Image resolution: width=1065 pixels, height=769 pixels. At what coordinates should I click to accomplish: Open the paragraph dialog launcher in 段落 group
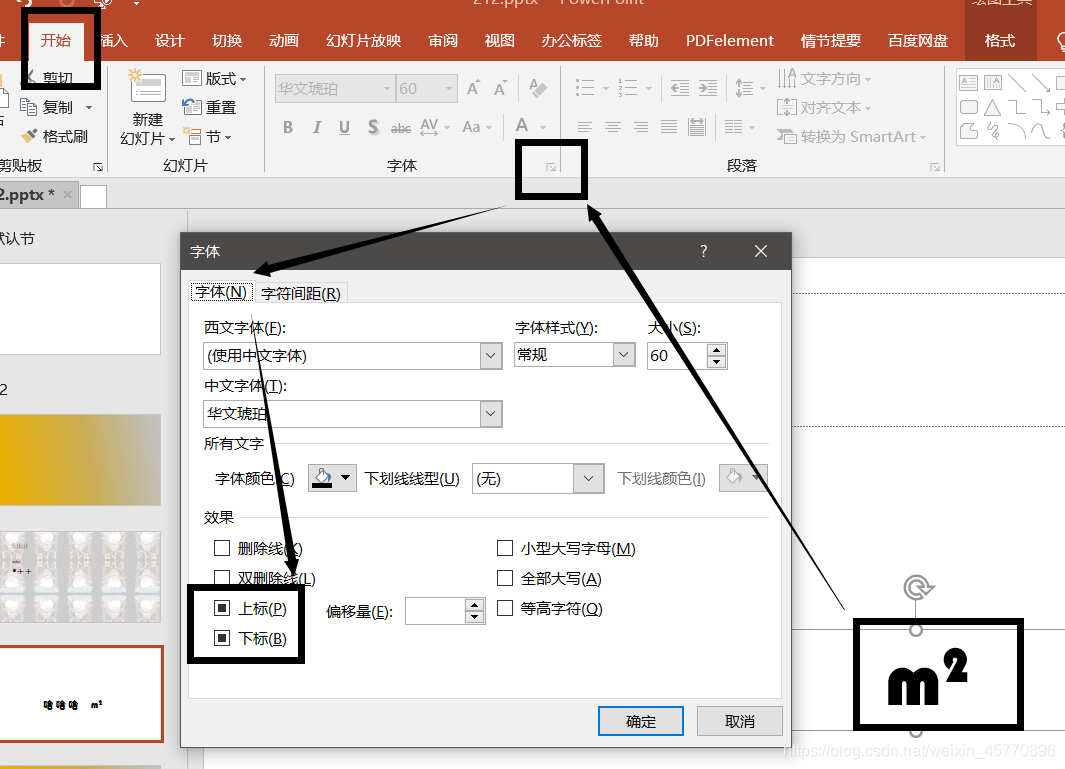[935, 167]
